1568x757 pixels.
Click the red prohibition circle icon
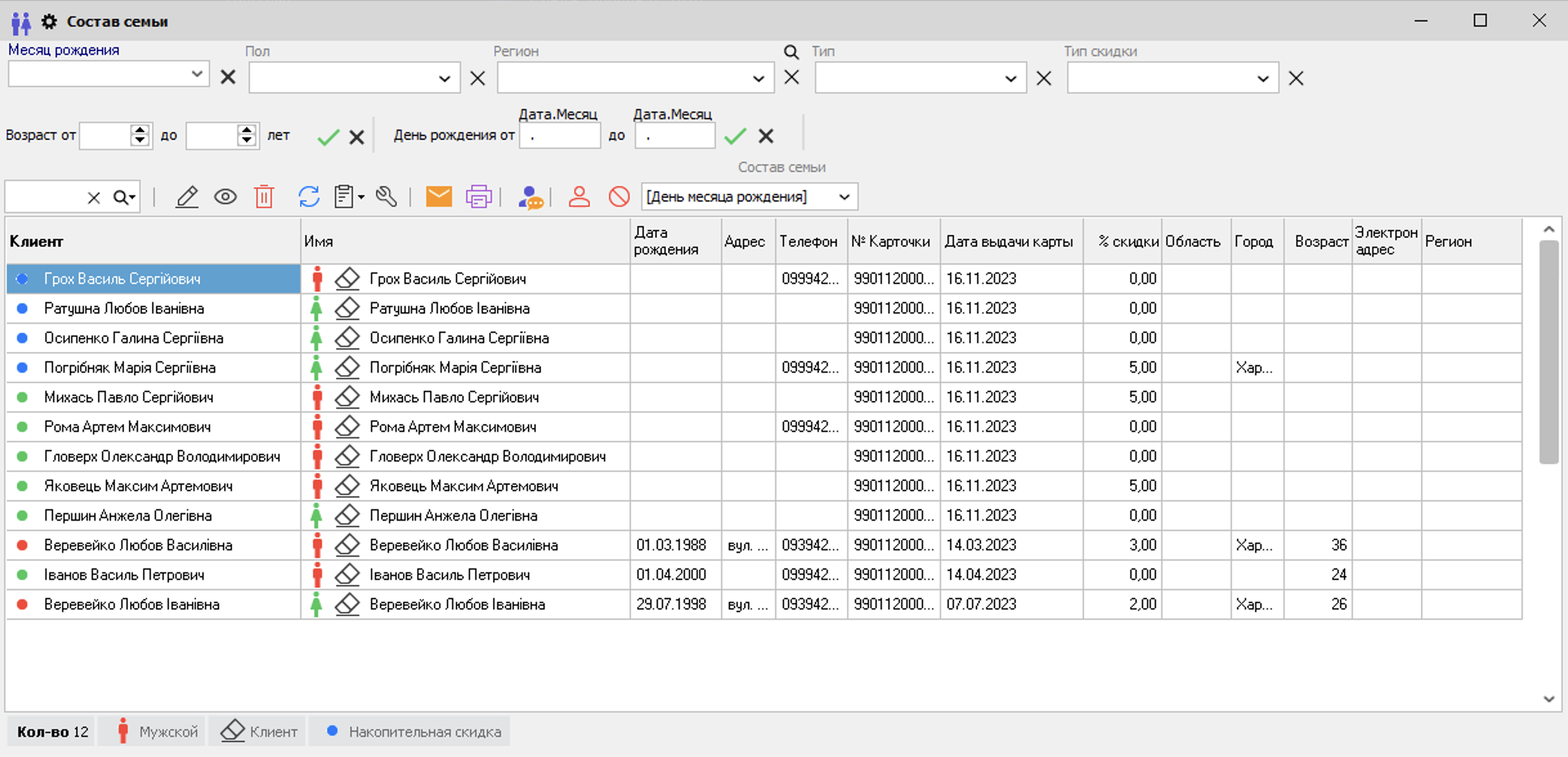coord(619,197)
